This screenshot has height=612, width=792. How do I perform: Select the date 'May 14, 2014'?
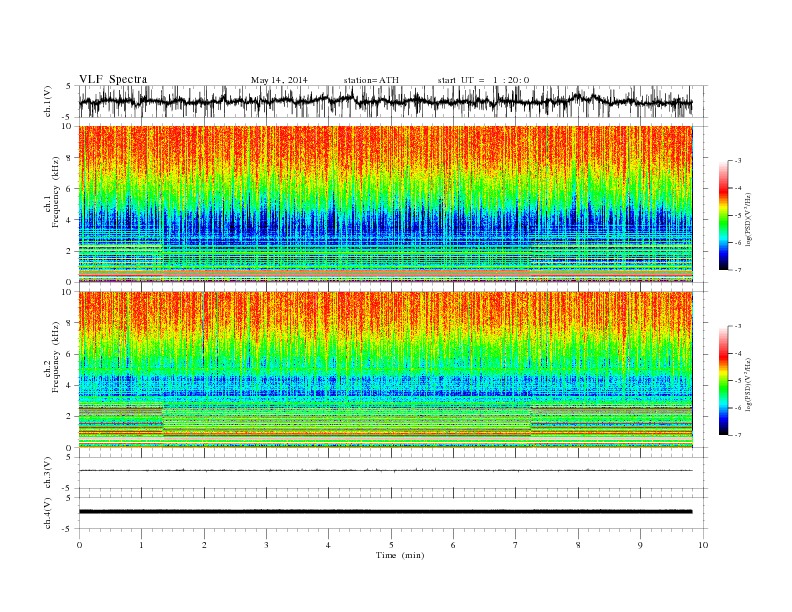[x=279, y=80]
